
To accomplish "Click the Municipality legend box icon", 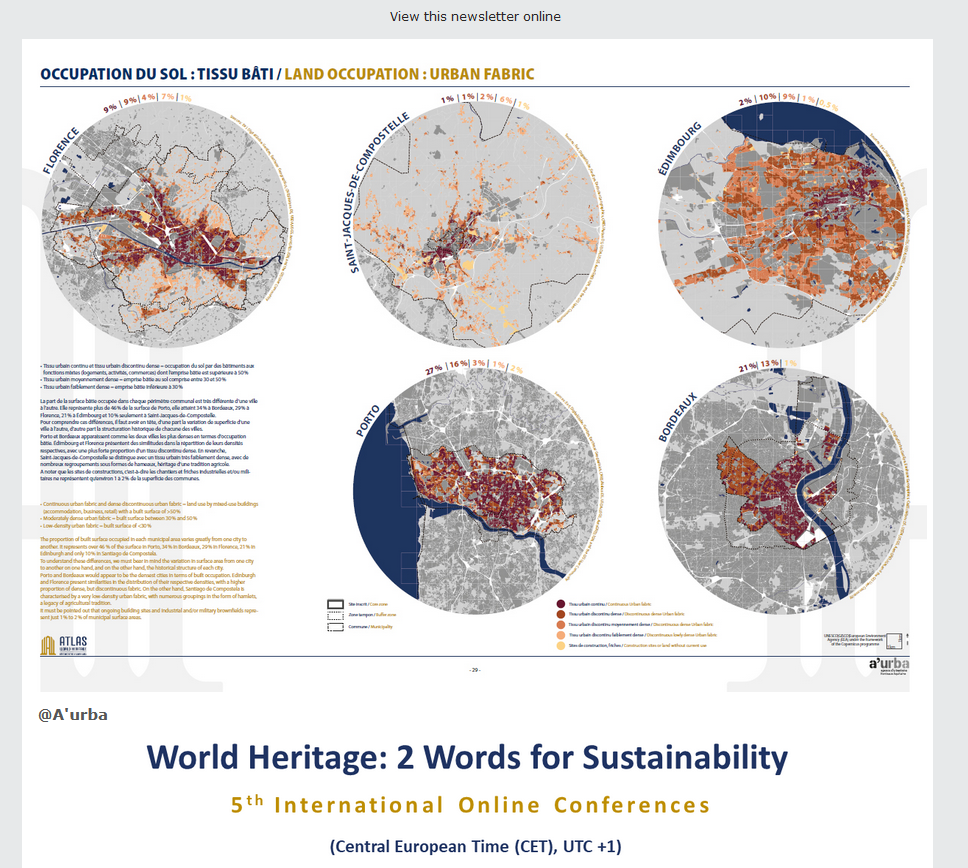I will [x=335, y=627].
